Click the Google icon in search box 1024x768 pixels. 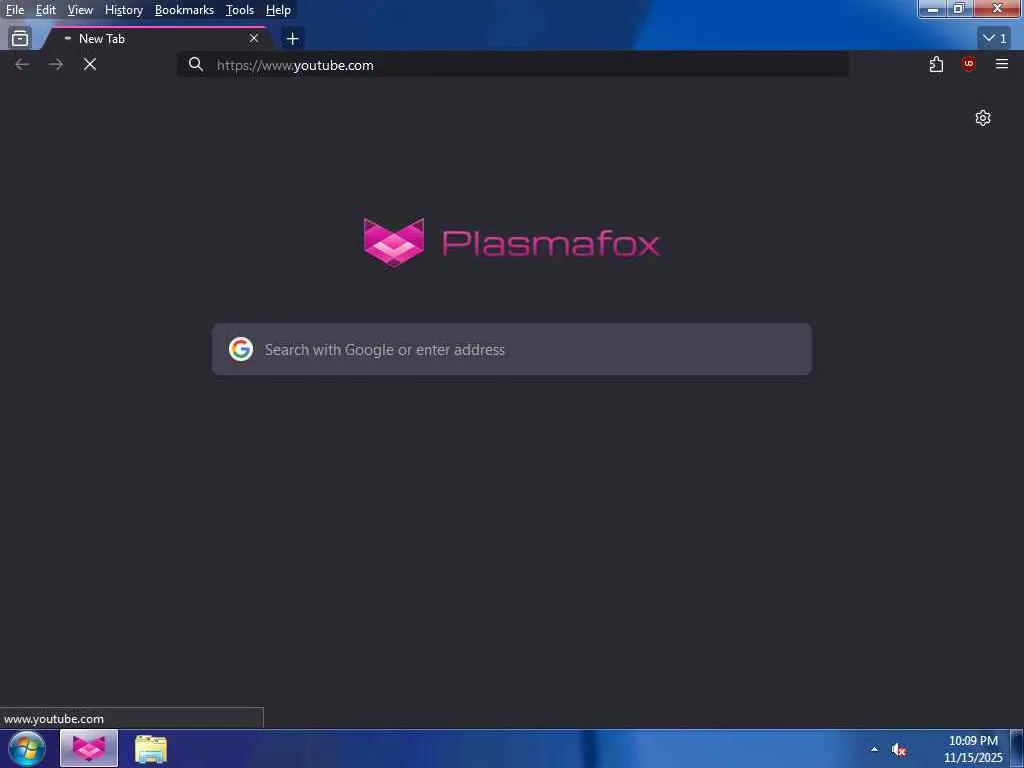pyautogui.click(x=241, y=349)
